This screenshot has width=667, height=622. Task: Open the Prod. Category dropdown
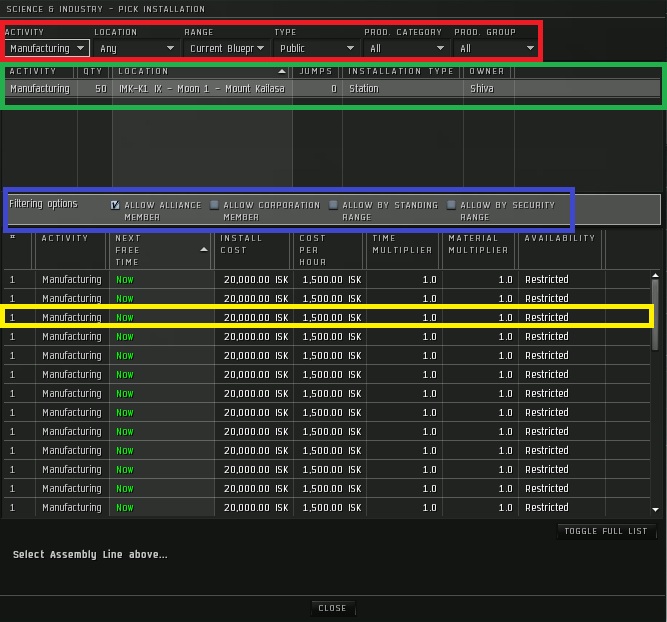pos(406,48)
